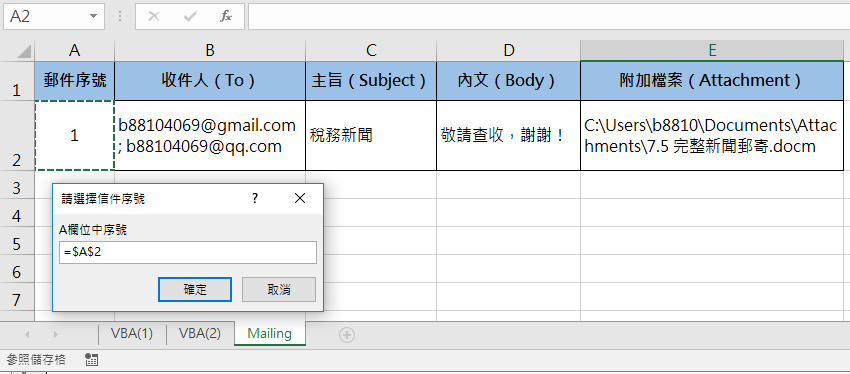
Task: Select column B header
Action: pyautogui.click(x=210, y=50)
